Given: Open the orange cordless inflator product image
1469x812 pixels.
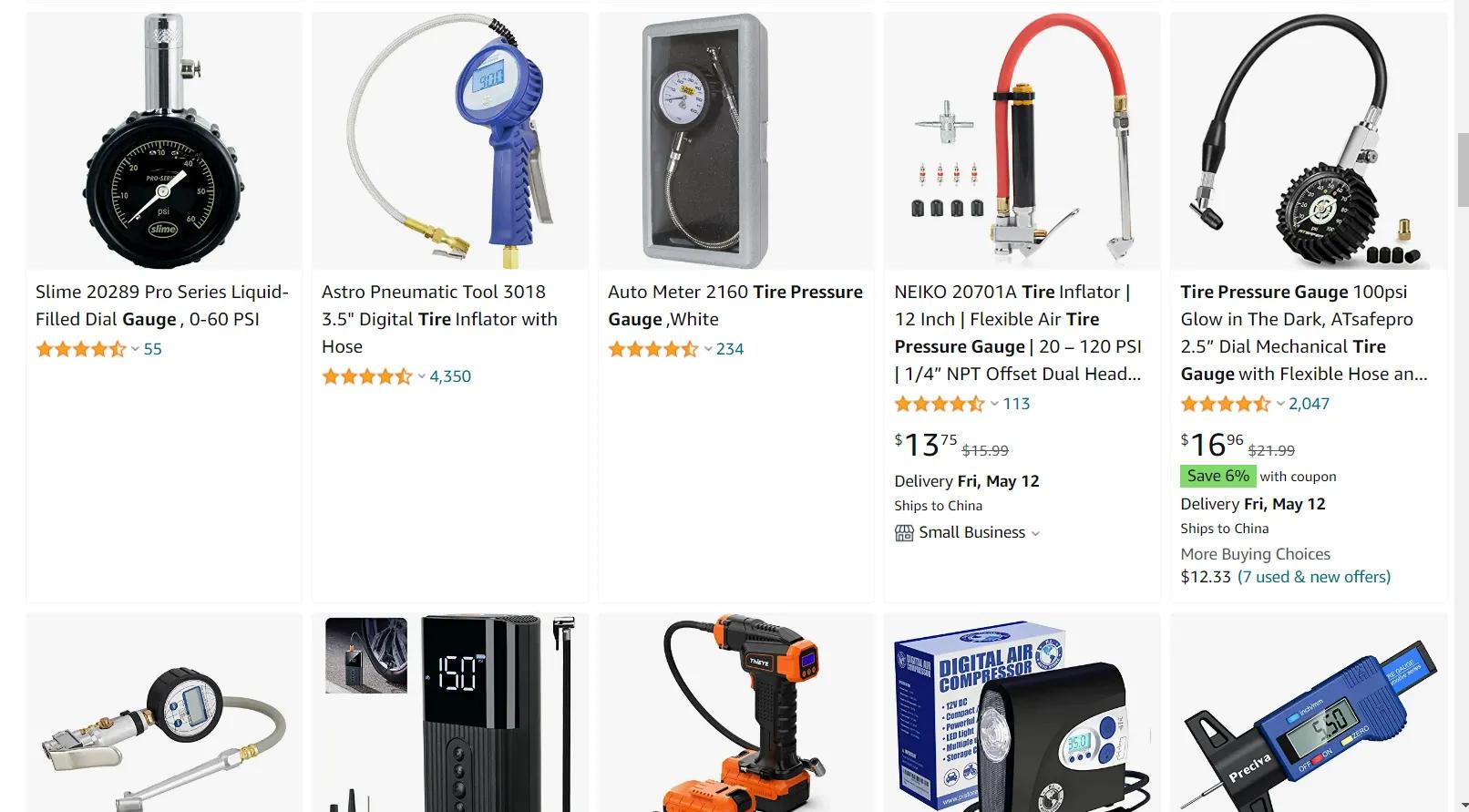Looking at the screenshot, I should (736, 713).
